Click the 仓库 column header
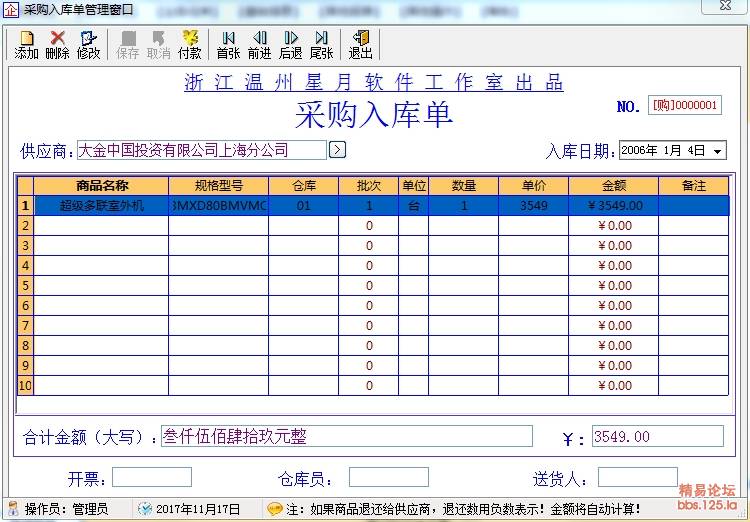Viewport: 750px width, 522px height. pos(304,186)
